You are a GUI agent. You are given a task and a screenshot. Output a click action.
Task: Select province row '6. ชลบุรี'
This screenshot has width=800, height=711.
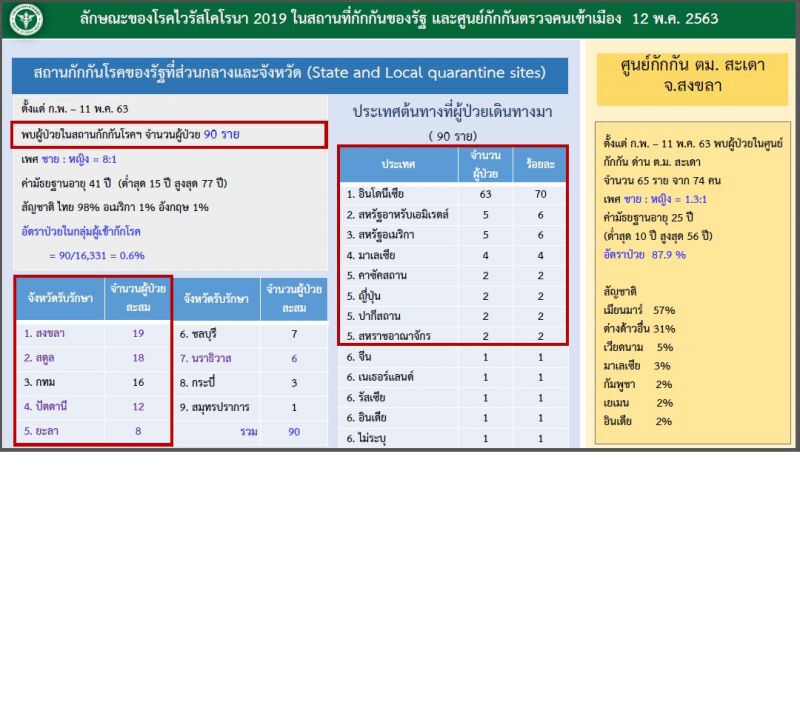251,334
